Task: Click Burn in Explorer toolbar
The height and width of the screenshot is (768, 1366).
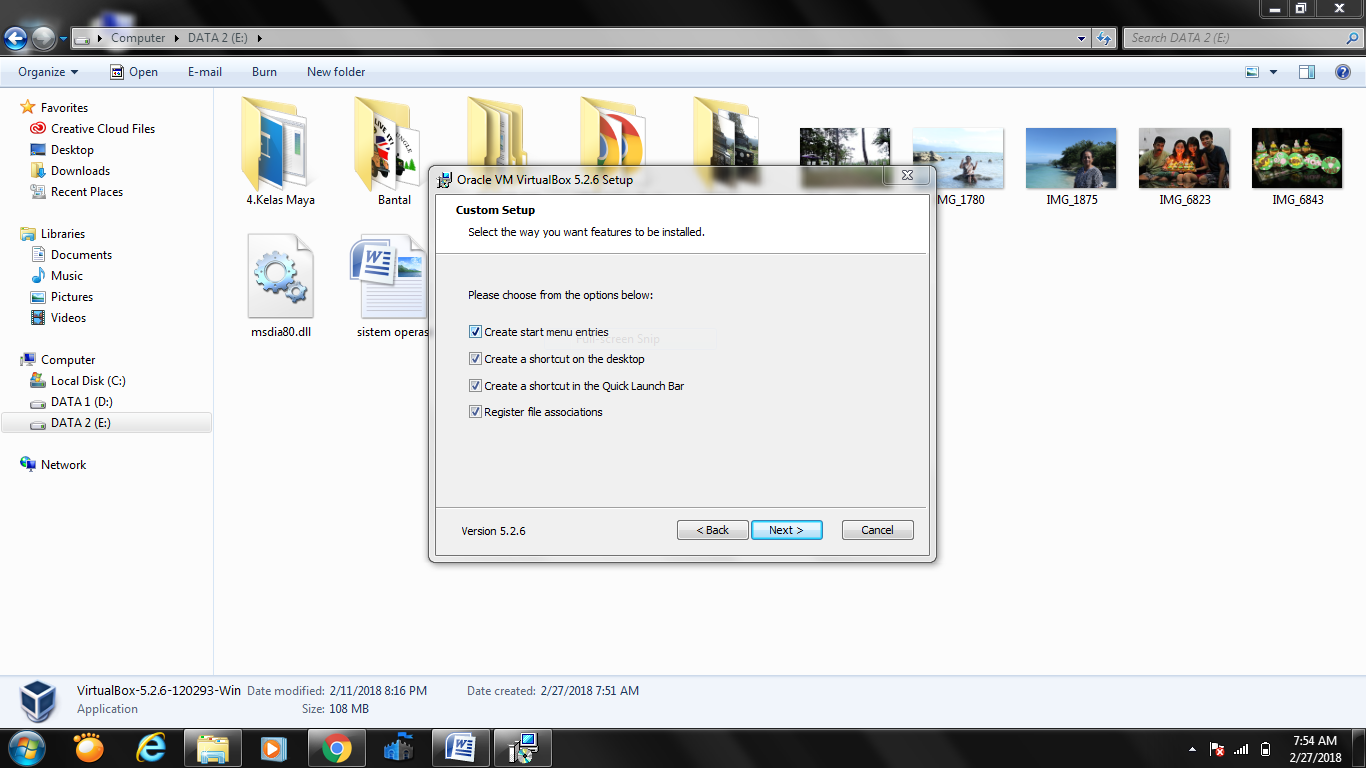Action: [x=265, y=72]
